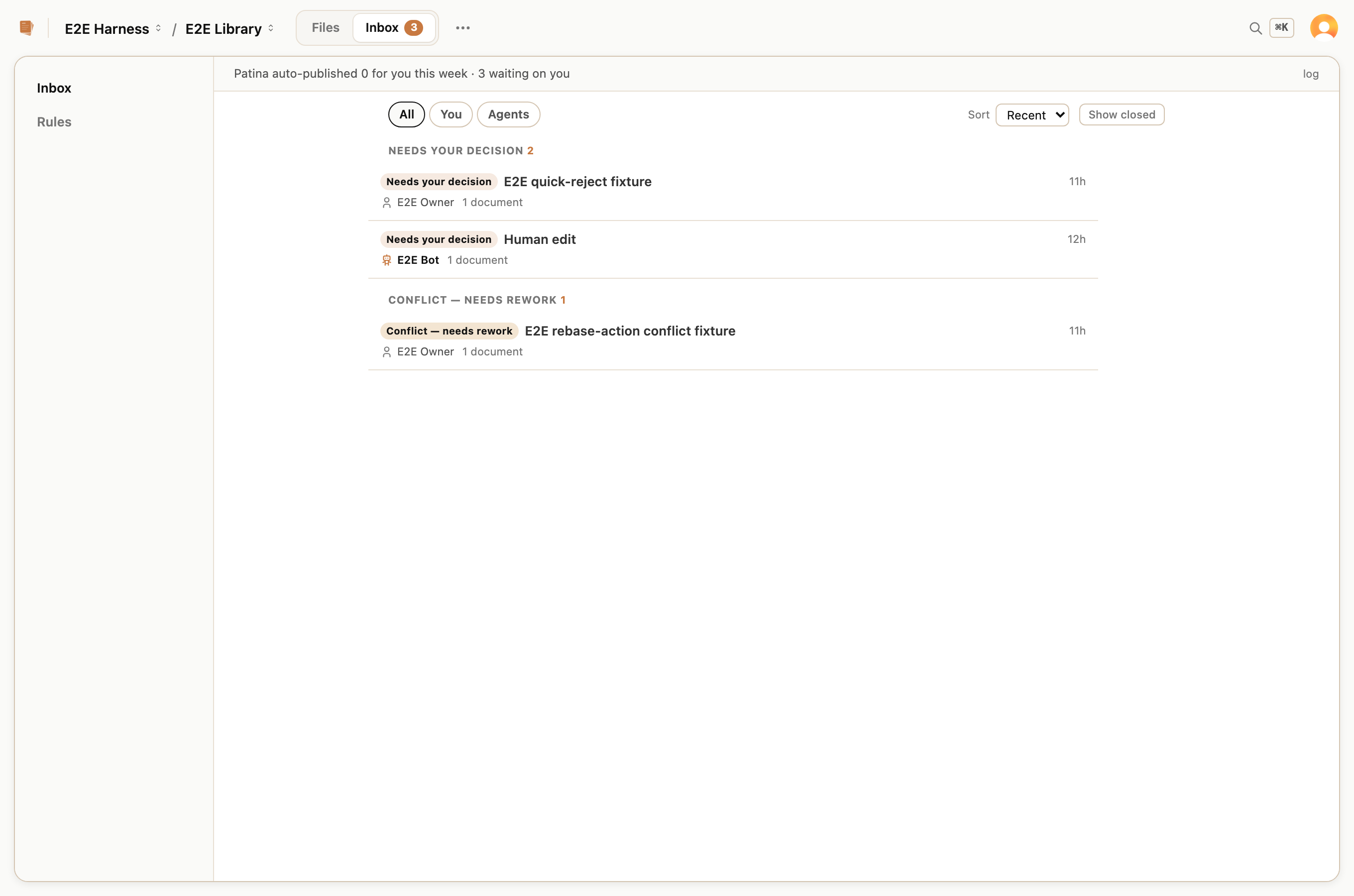Click the NEEDS YOUR DECISION section header

460,151
